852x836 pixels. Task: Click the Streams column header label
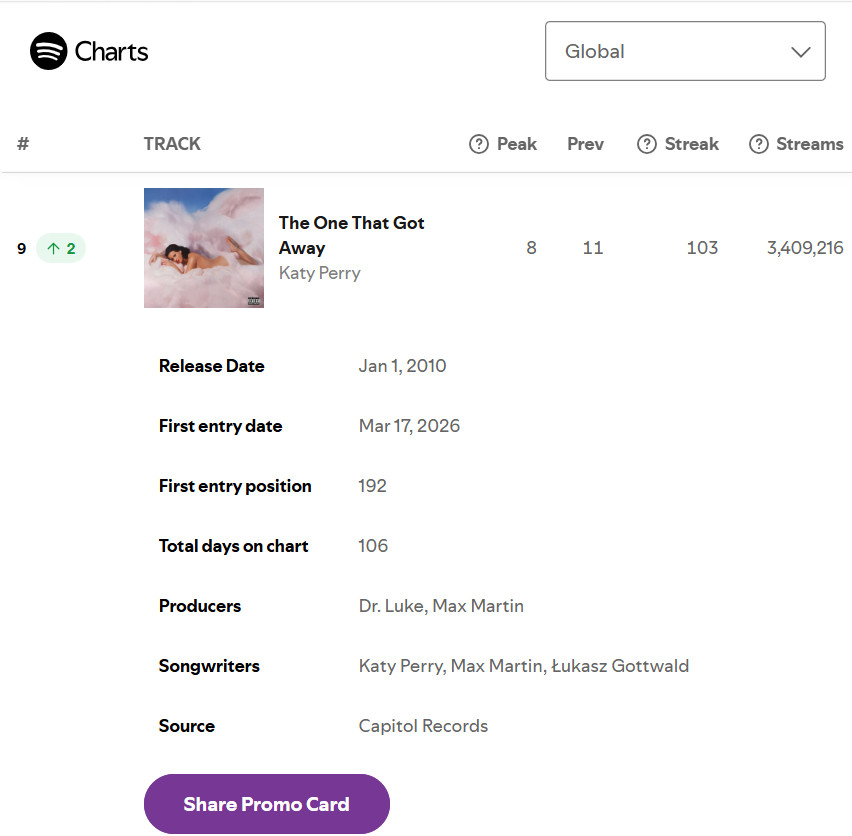coord(810,144)
